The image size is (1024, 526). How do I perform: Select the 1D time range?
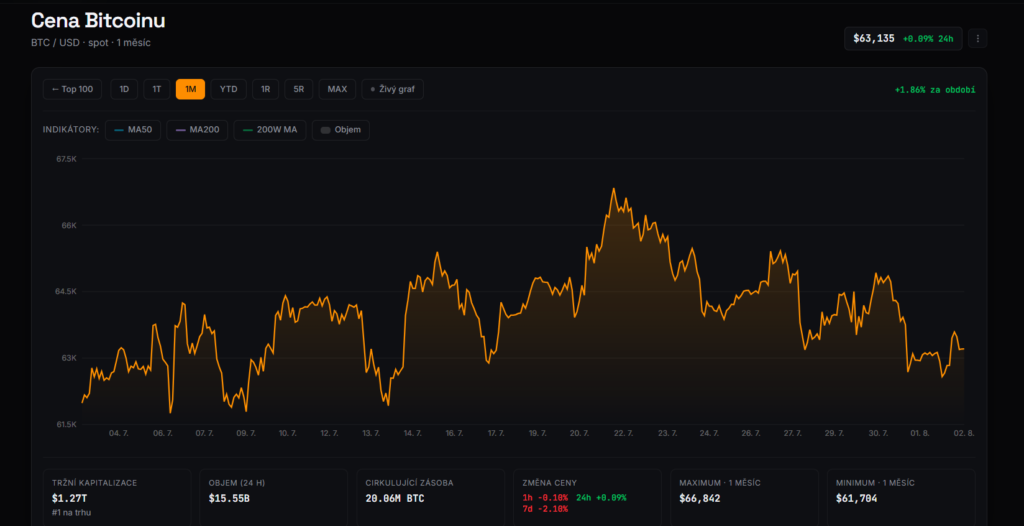tap(124, 89)
